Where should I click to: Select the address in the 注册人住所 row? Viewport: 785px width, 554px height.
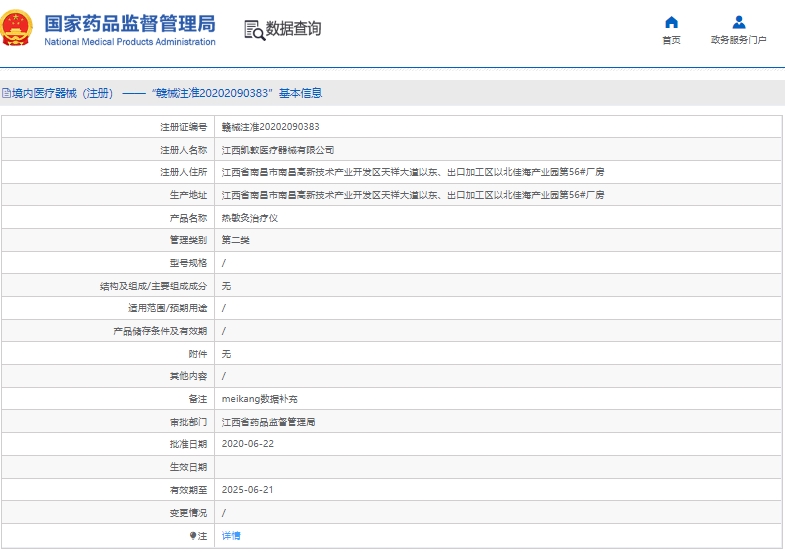413,172
